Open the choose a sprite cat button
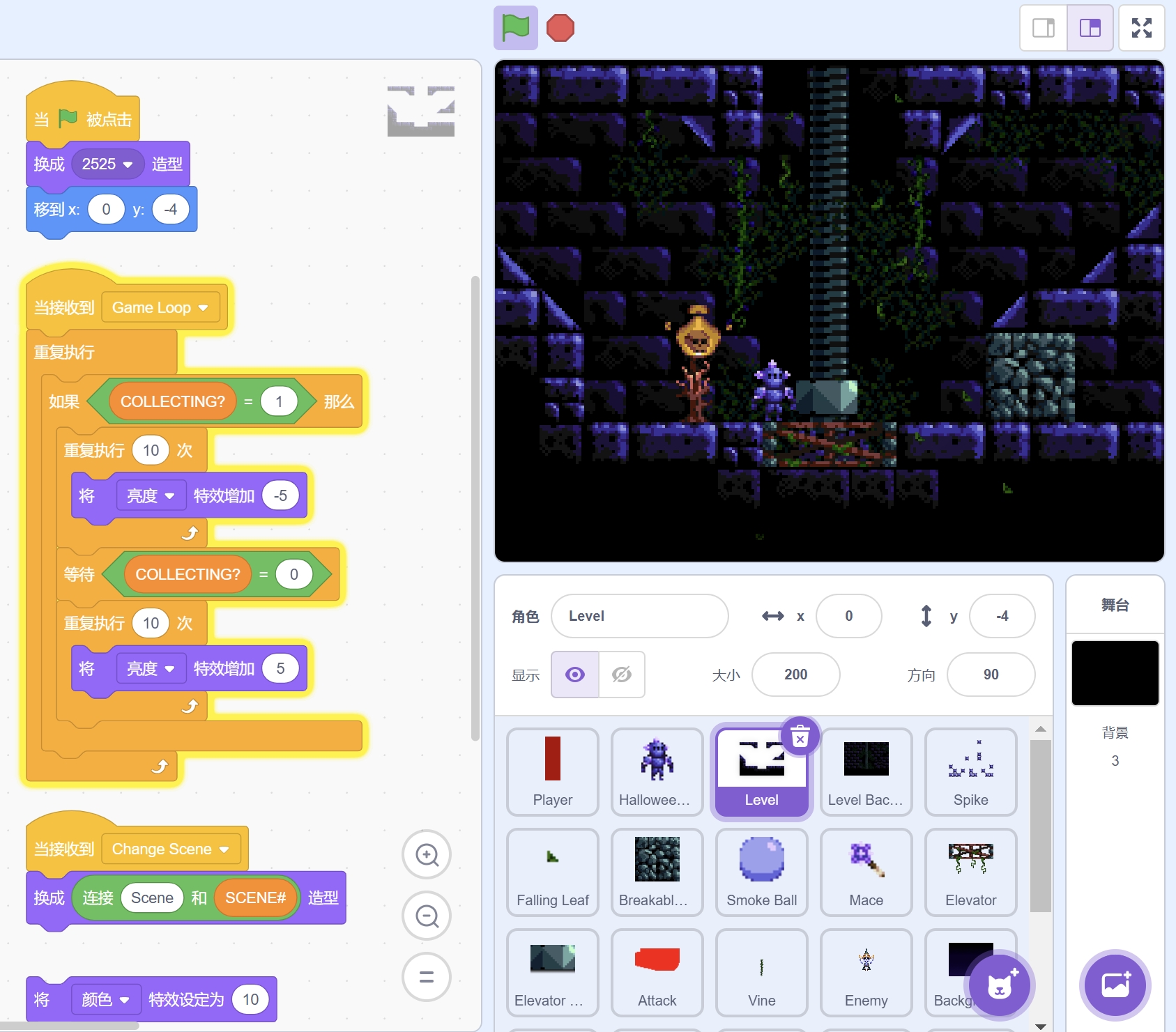1176x1032 pixels. (1000, 985)
